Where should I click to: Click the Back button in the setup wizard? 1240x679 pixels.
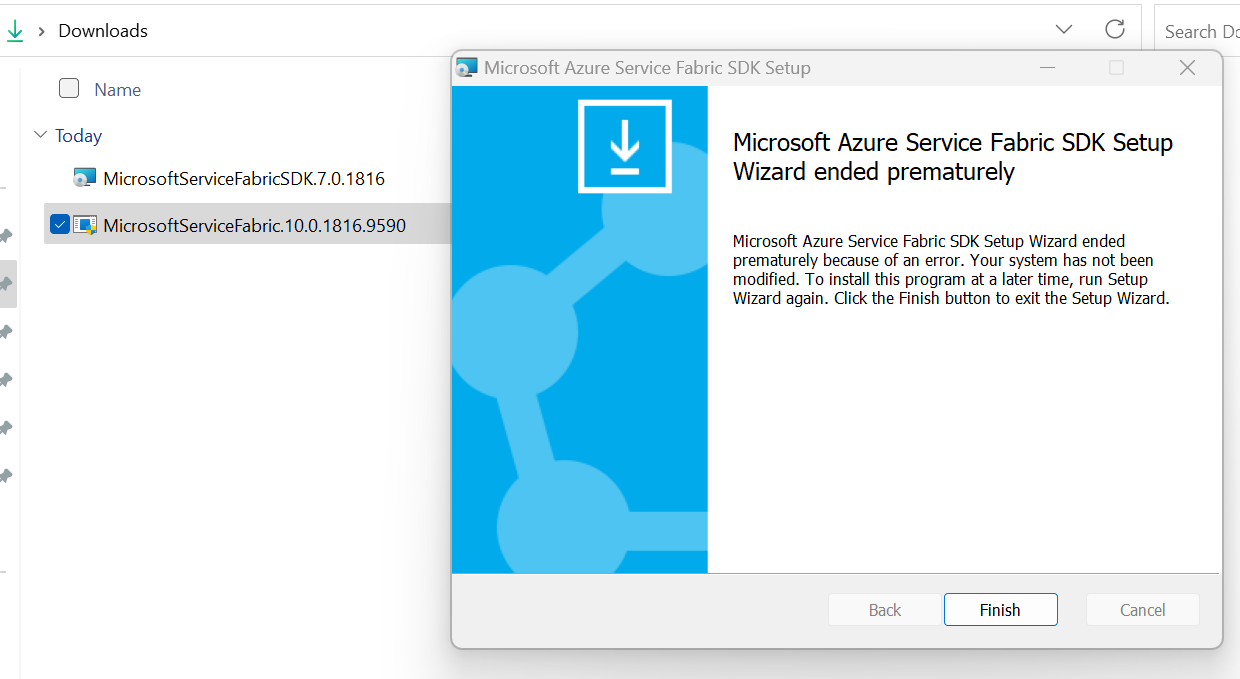tap(884, 610)
